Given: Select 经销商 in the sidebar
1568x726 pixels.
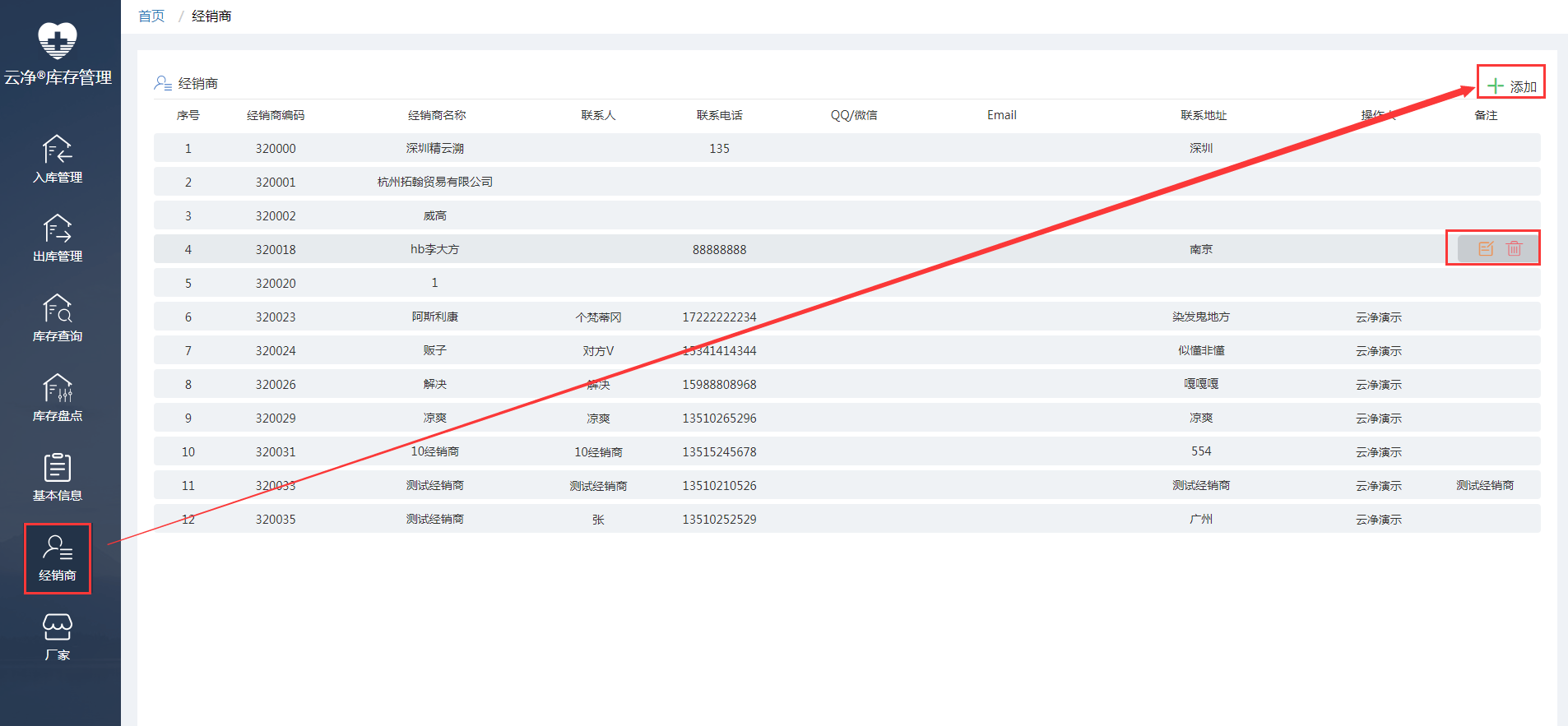Looking at the screenshot, I should click(x=58, y=557).
